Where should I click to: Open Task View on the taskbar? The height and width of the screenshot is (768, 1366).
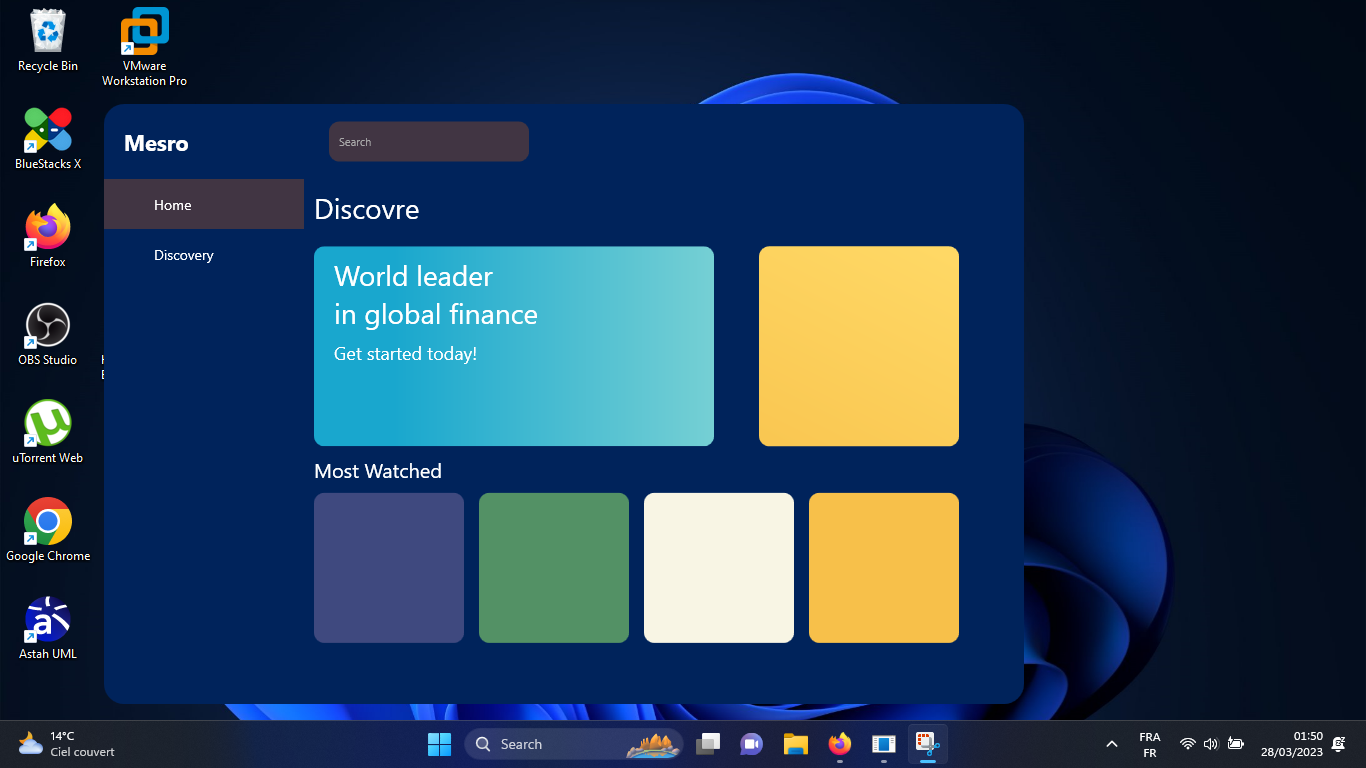[708, 744]
